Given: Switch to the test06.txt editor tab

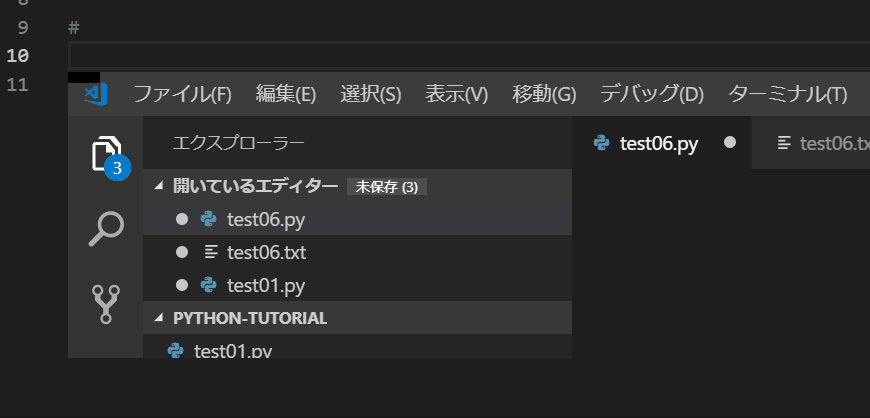Looking at the screenshot, I should pyautogui.click(x=811, y=143).
